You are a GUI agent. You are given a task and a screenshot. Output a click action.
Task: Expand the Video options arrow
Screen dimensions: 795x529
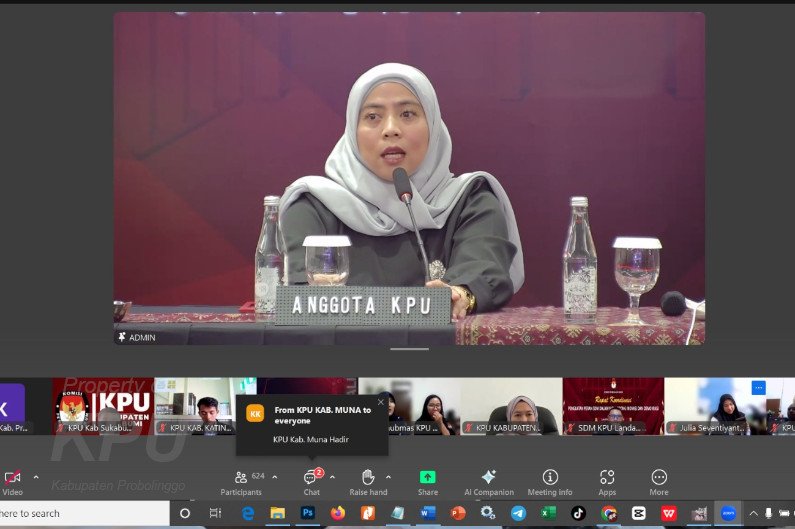pos(36,477)
